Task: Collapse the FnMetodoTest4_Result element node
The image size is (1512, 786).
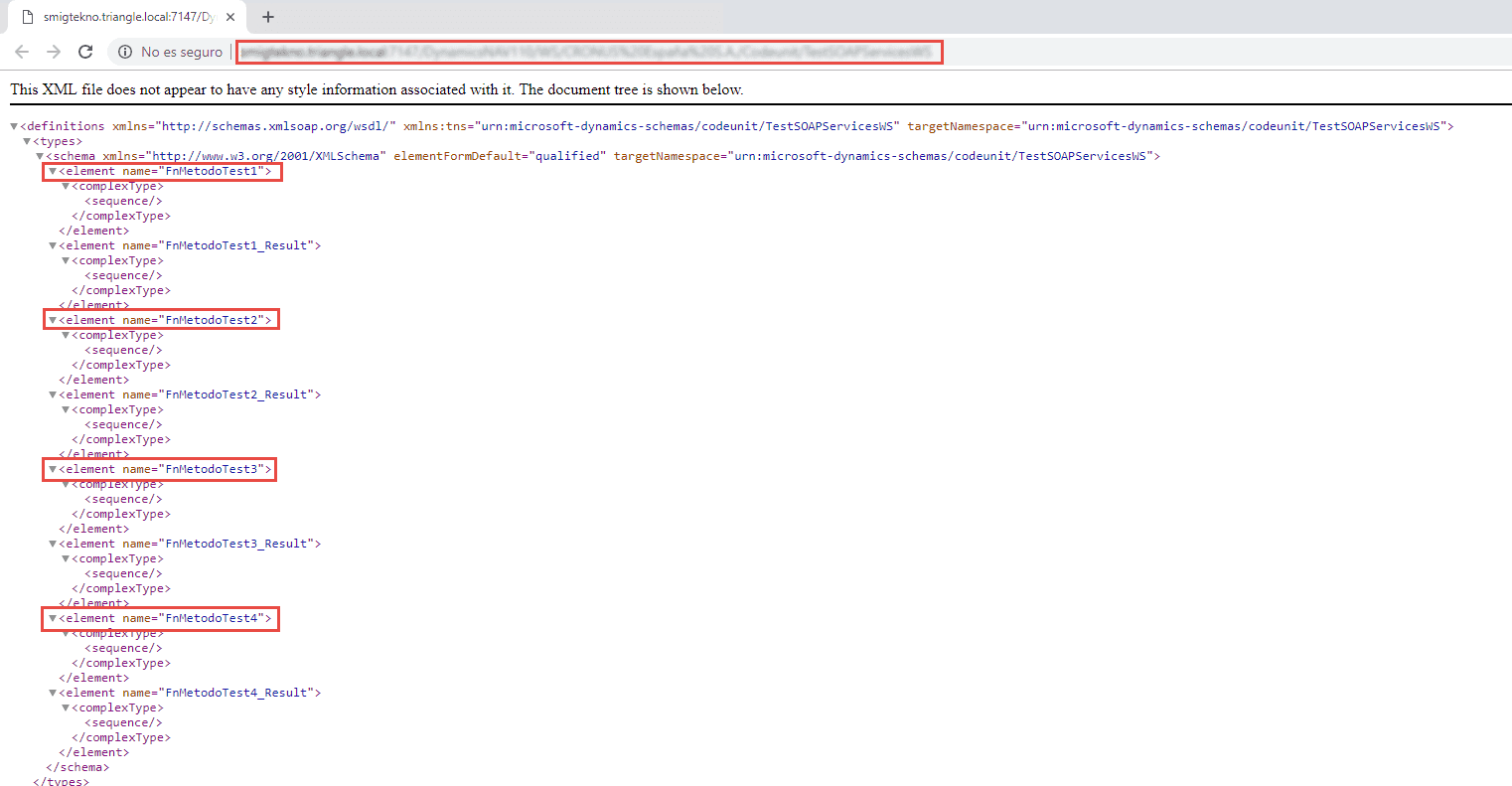Action: tap(52, 693)
